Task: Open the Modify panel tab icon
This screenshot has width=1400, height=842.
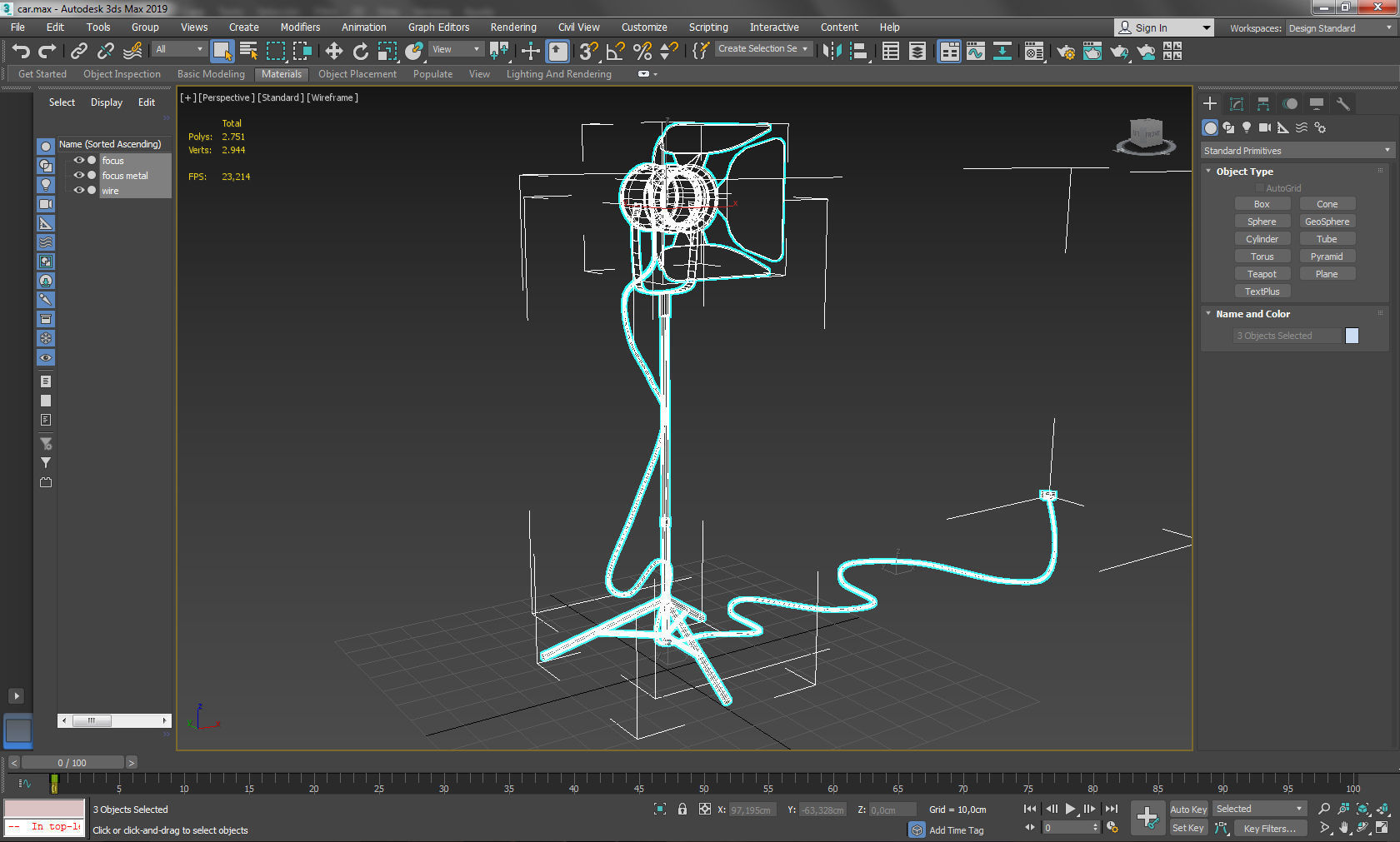Action: 1237,104
